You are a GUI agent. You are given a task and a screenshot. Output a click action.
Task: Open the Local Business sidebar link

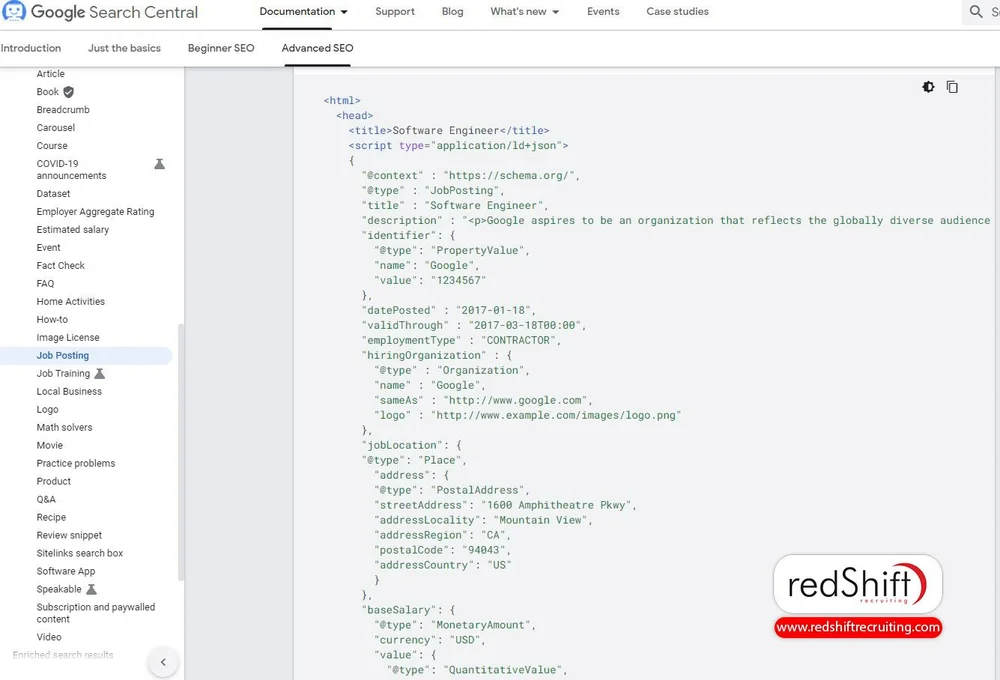click(x=69, y=391)
